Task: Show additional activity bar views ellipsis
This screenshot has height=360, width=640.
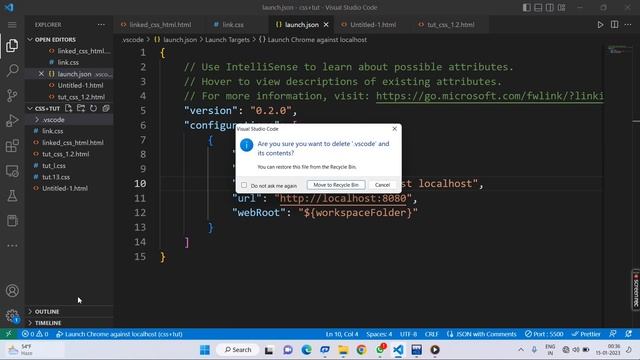Action: [12, 246]
